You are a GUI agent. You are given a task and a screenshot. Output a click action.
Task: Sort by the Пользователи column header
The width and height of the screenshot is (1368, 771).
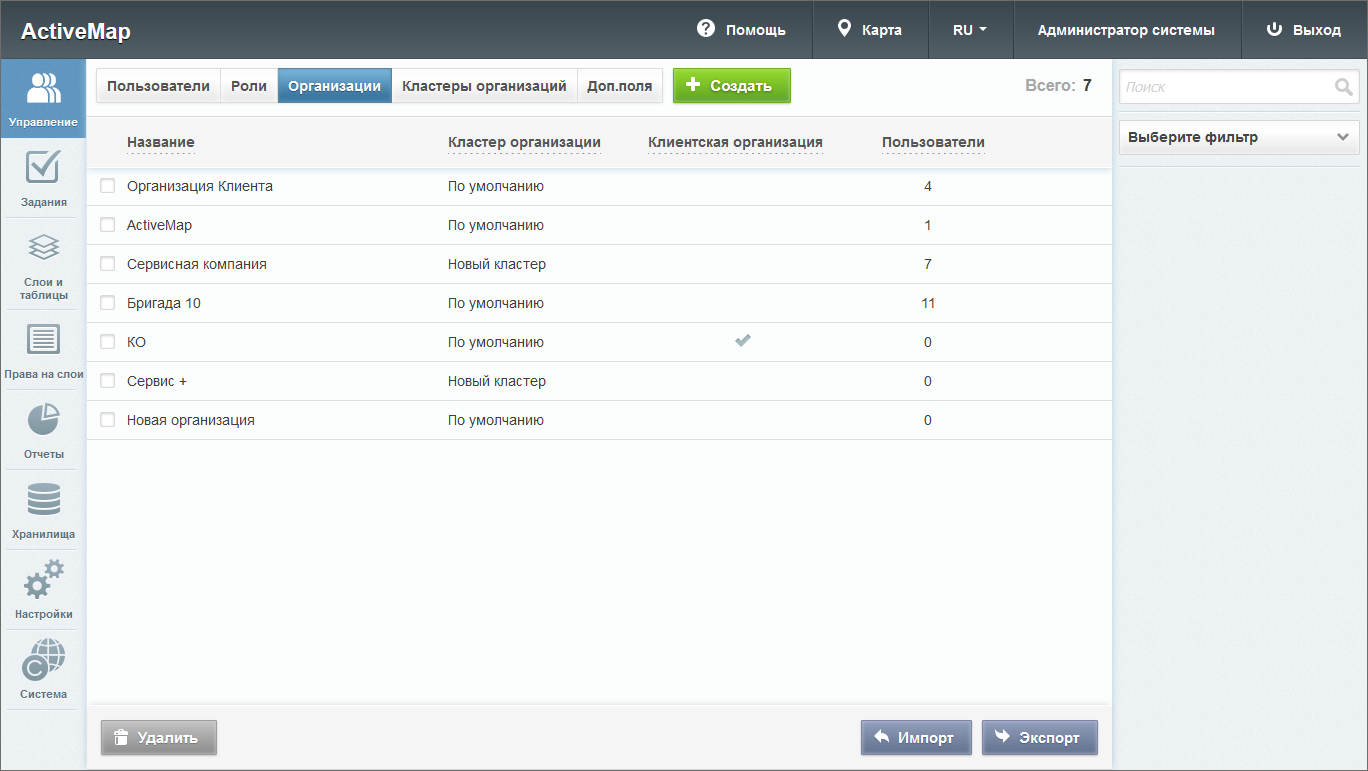pos(933,142)
